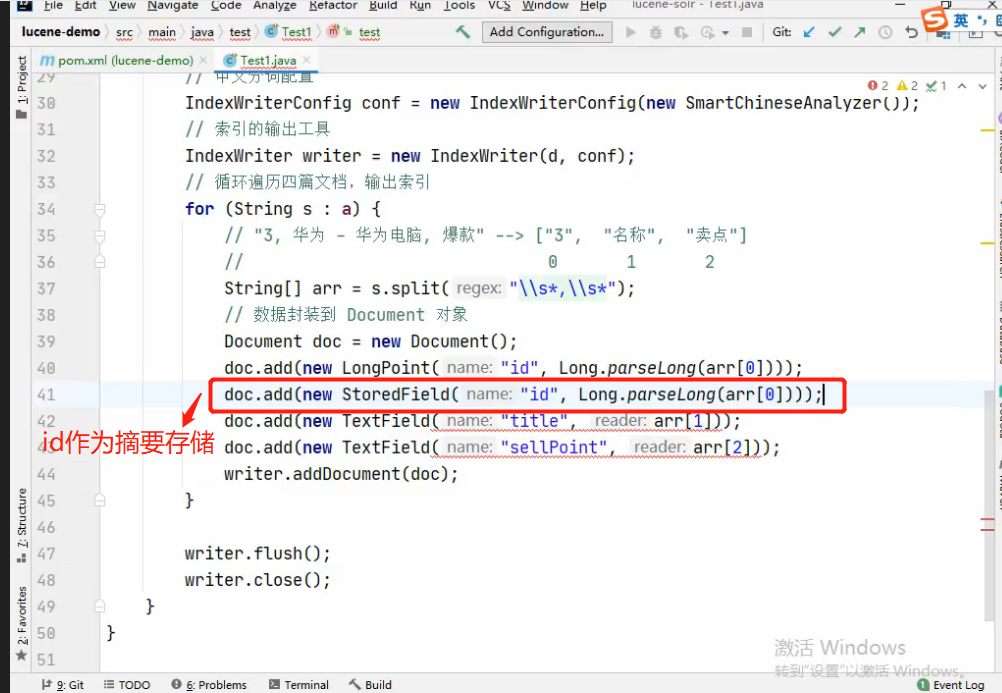This screenshot has width=1002, height=693.
Task: Open the View menu
Action: tap(122, 5)
